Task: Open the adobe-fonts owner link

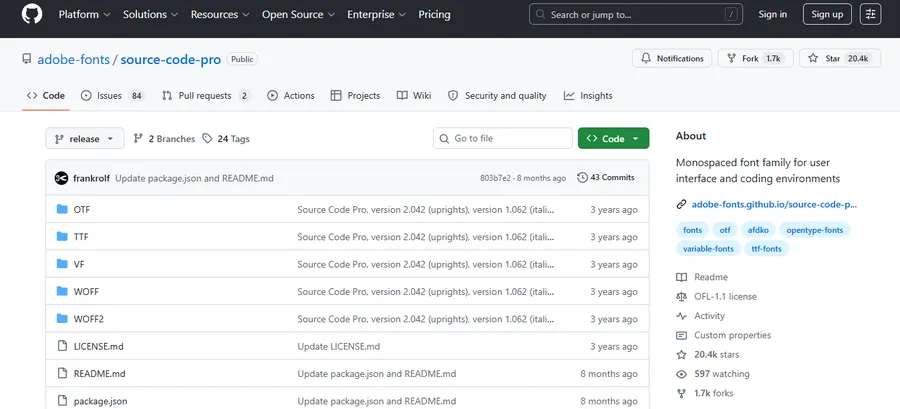Action: coord(73,59)
